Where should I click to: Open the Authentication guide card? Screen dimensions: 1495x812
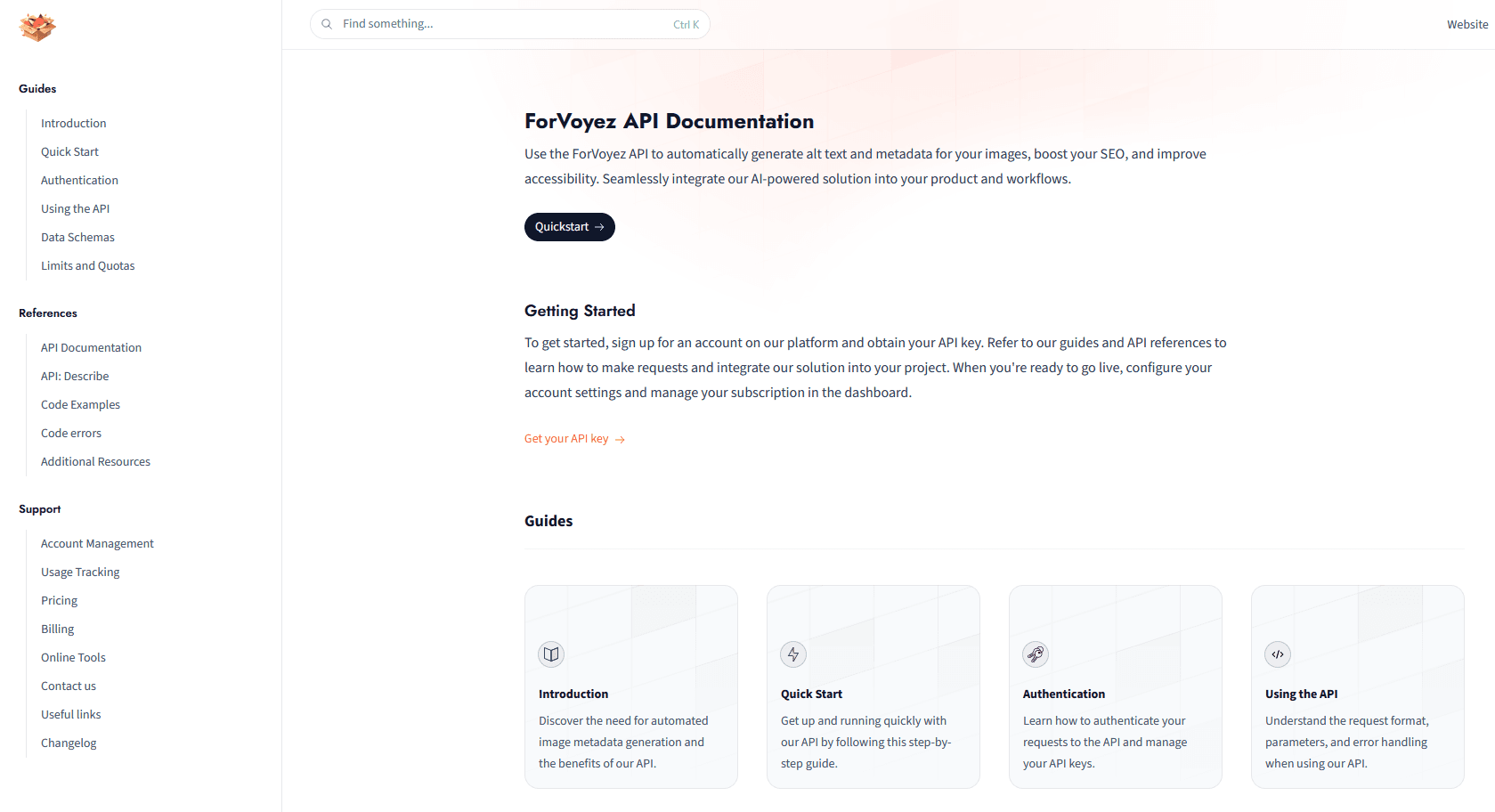coord(1116,686)
